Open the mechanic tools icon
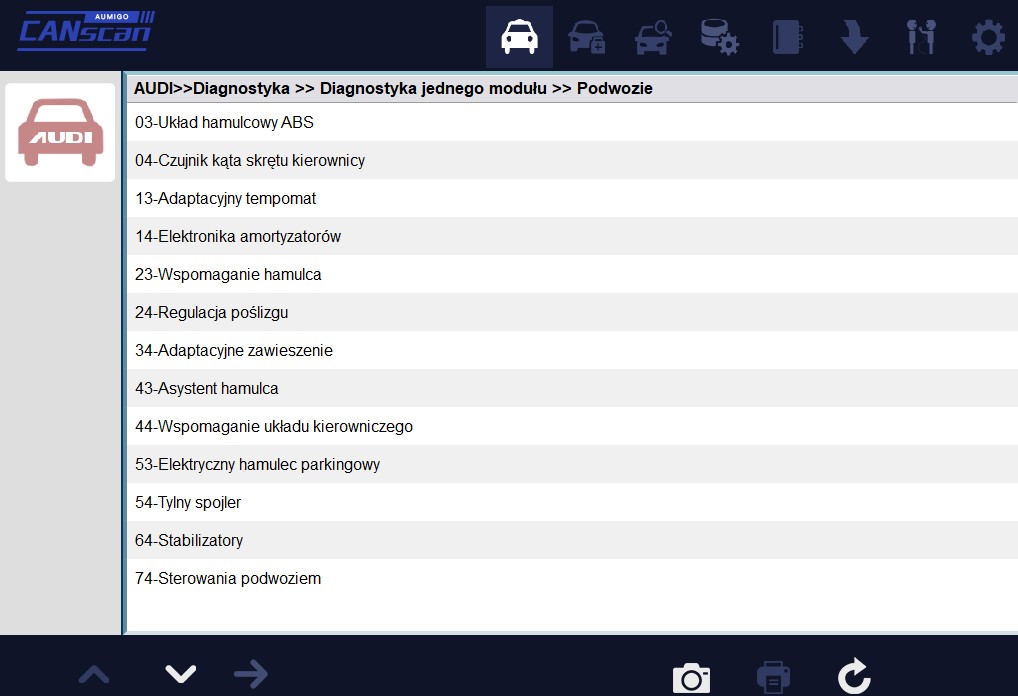 921,37
